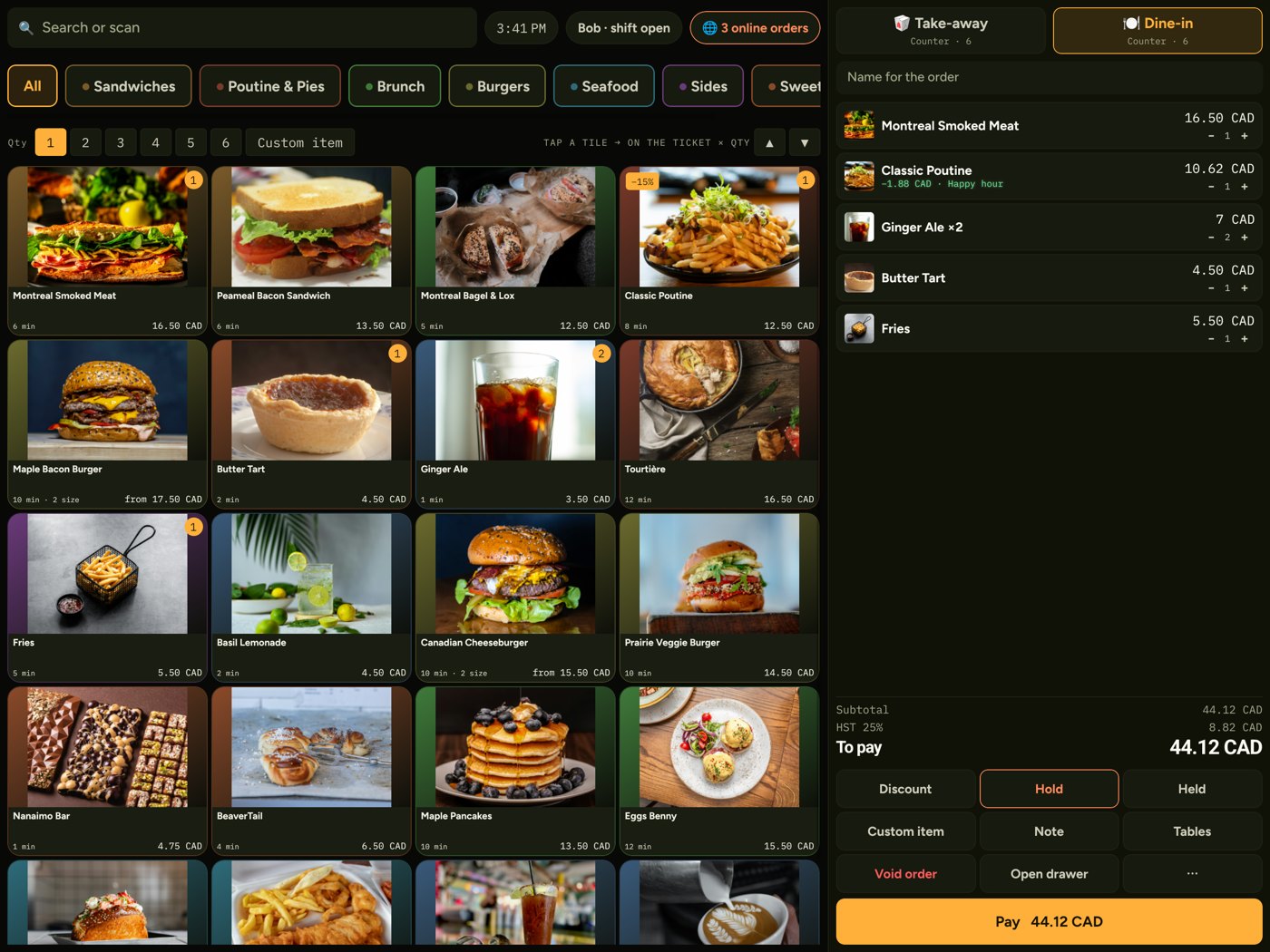This screenshot has width=1270, height=952.
Task: Set quantity to 3
Action: point(121,142)
